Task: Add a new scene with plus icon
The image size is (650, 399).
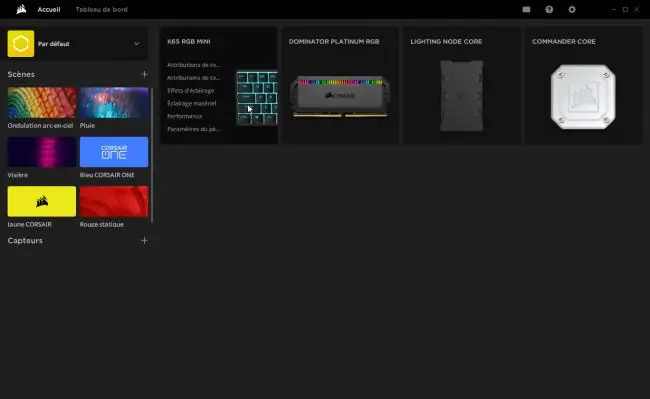Action: click(144, 74)
